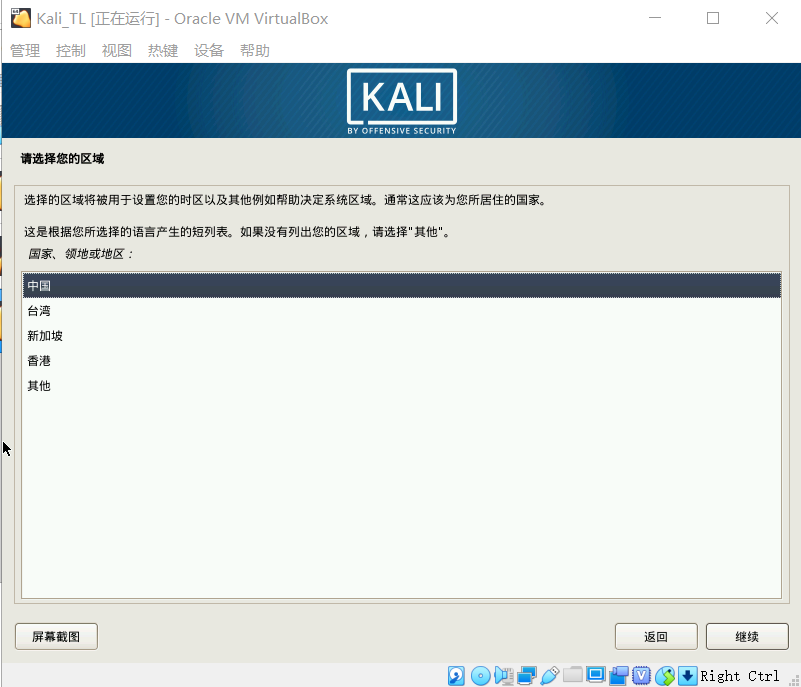Image resolution: width=801 pixels, height=687 pixels.
Task: Click the 屏幕截图 button
Action: pos(56,636)
